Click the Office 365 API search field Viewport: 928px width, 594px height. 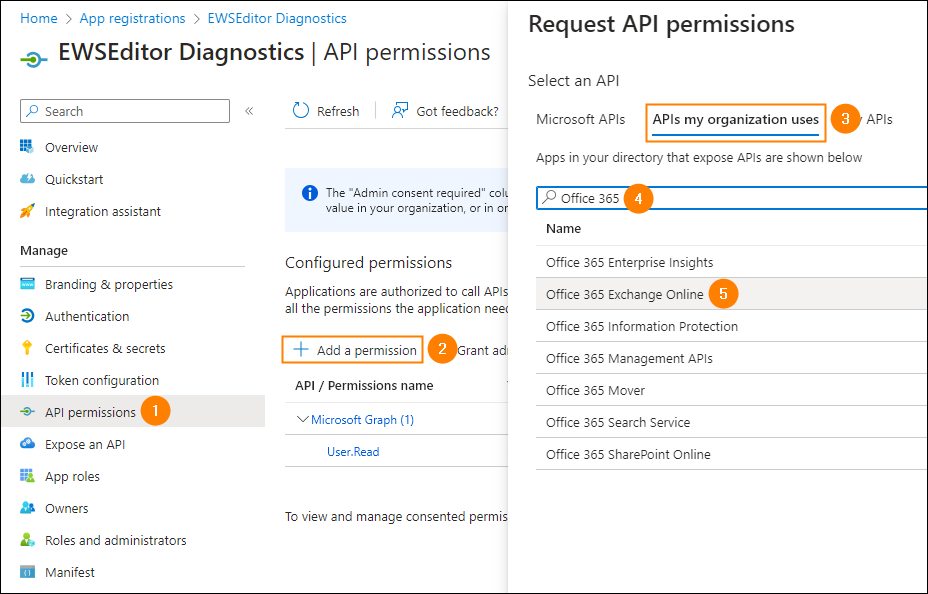click(x=732, y=198)
